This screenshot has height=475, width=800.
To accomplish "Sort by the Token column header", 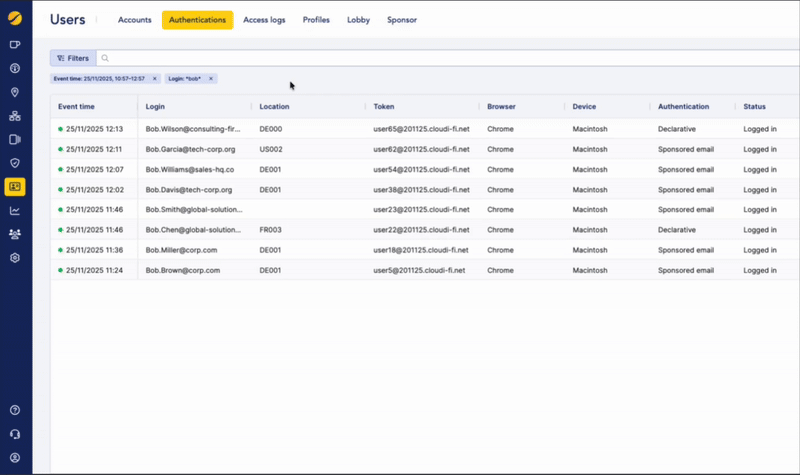I will coord(384,107).
